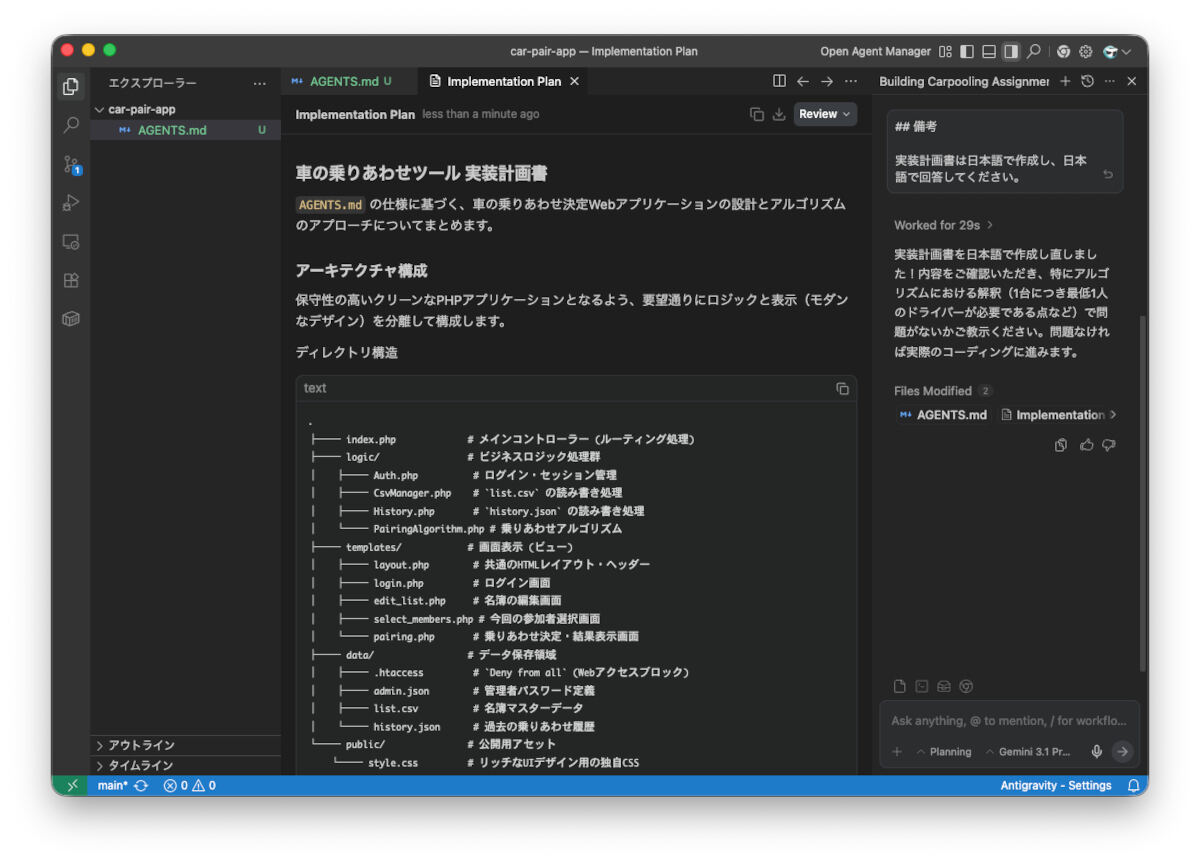
Task: Open conversation history clock icon
Action: point(1087,81)
